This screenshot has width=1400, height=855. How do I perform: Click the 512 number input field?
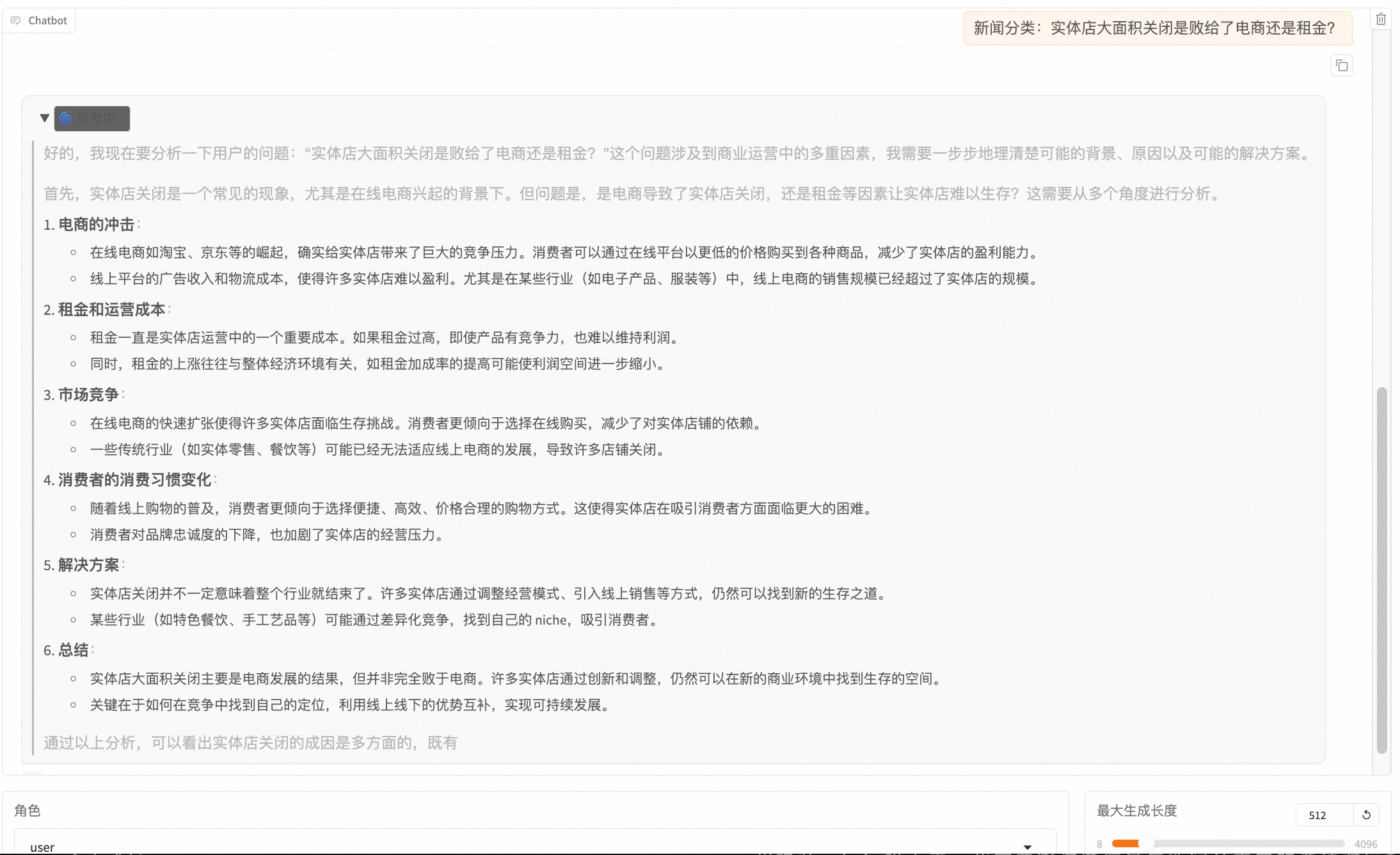[1323, 815]
